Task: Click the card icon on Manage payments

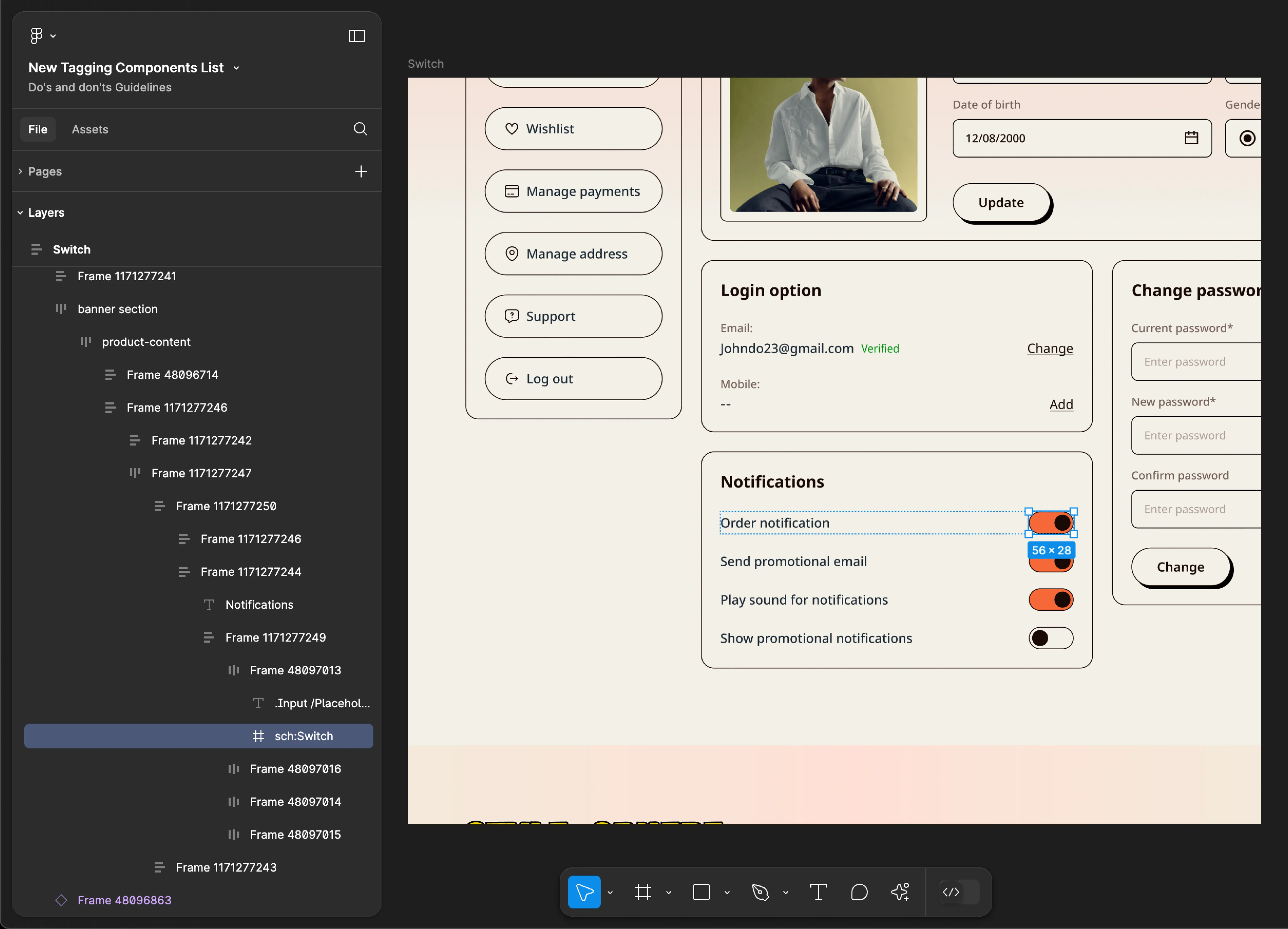Action: pyautogui.click(x=512, y=191)
